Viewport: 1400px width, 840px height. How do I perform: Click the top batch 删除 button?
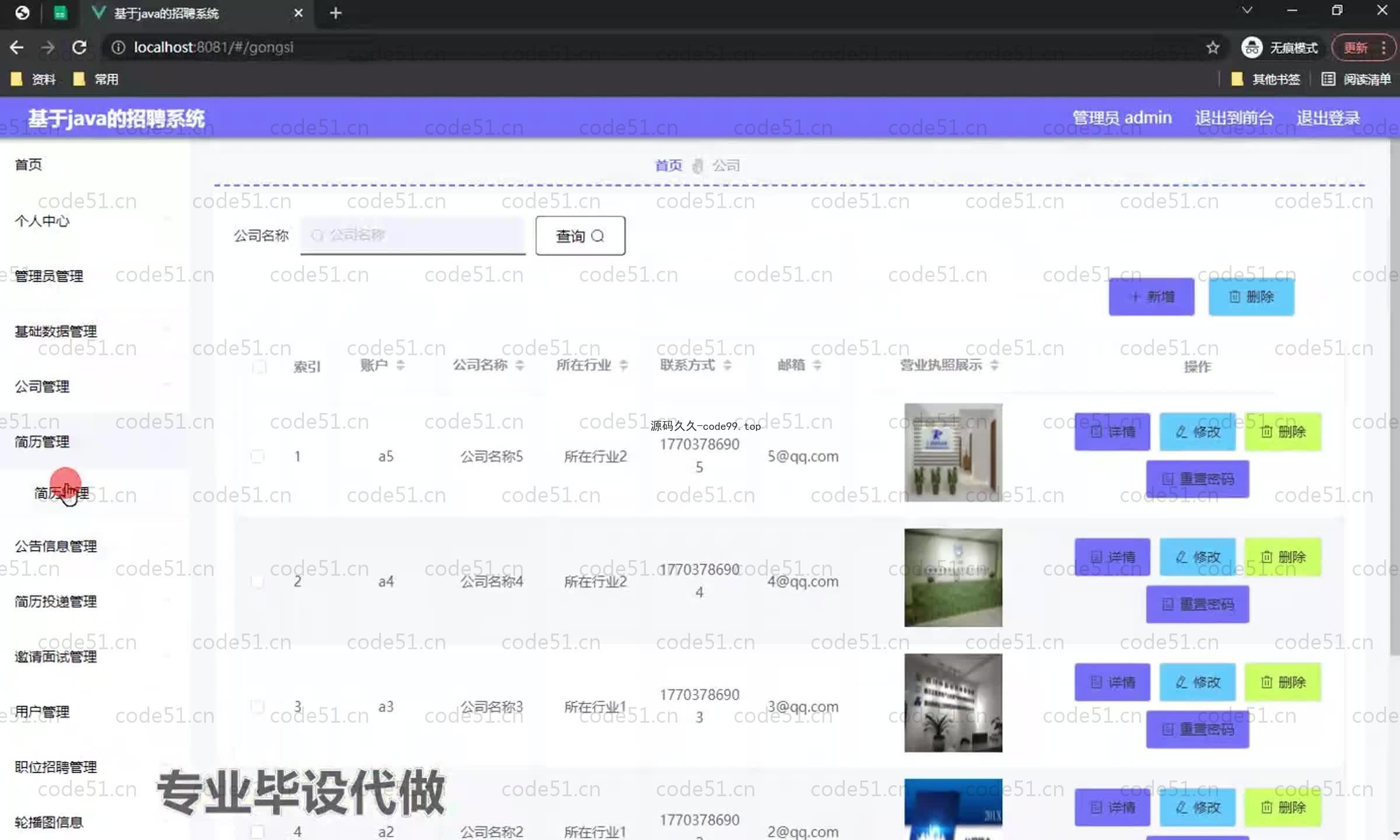(1251, 297)
